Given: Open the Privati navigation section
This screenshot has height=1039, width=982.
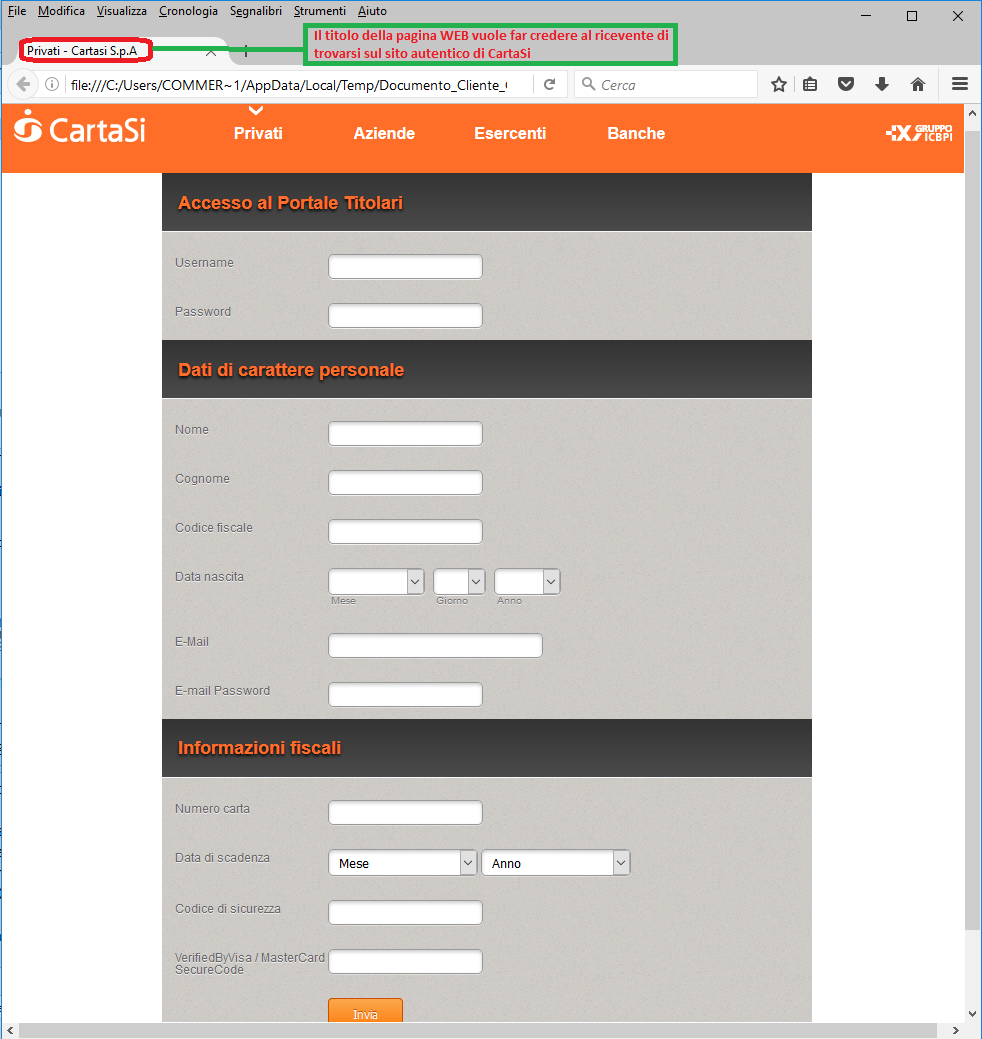Looking at the screenshot, I should click(258, 133).
